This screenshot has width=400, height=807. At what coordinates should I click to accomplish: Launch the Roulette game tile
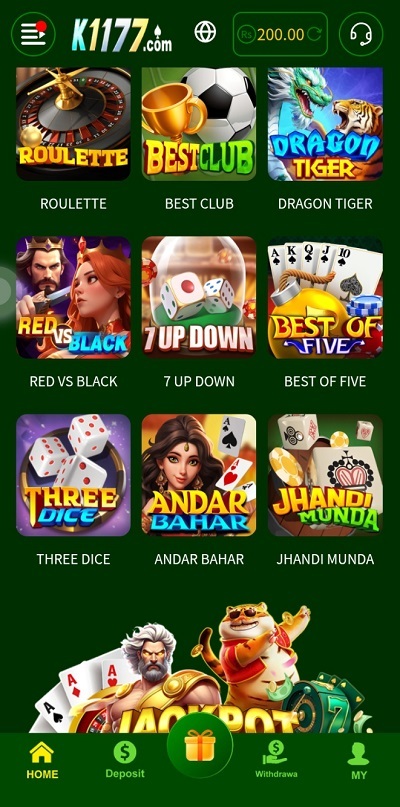(73, 124)
